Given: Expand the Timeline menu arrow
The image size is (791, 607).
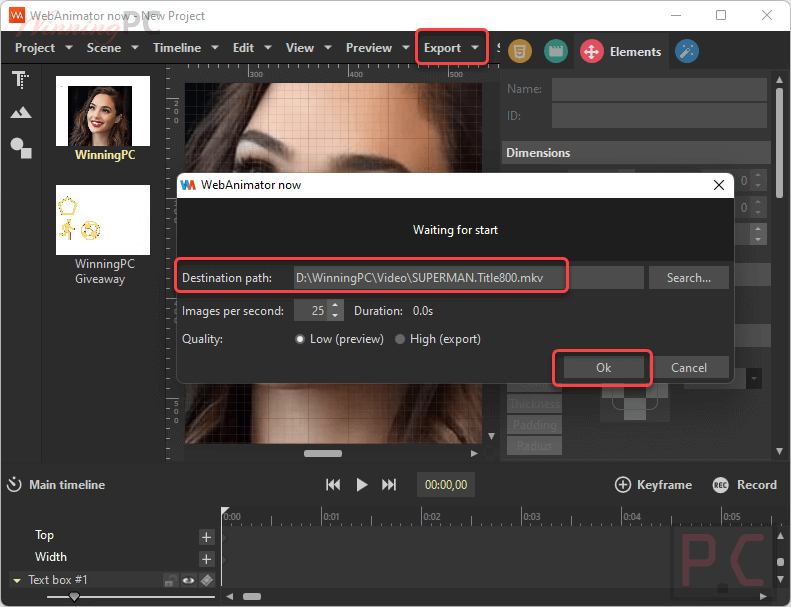Looking at the screenshot, I should pos(215,47).
